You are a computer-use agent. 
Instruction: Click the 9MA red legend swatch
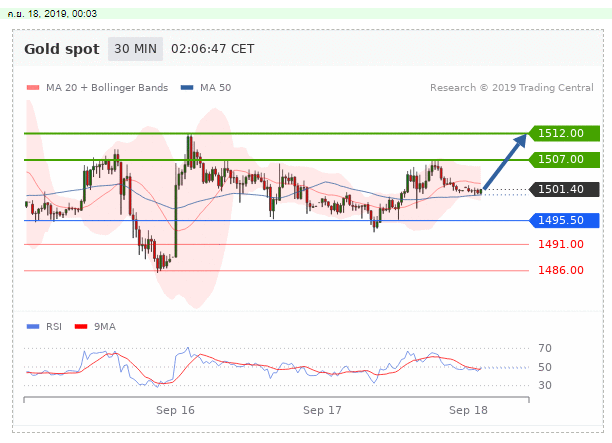pos(81,327)
